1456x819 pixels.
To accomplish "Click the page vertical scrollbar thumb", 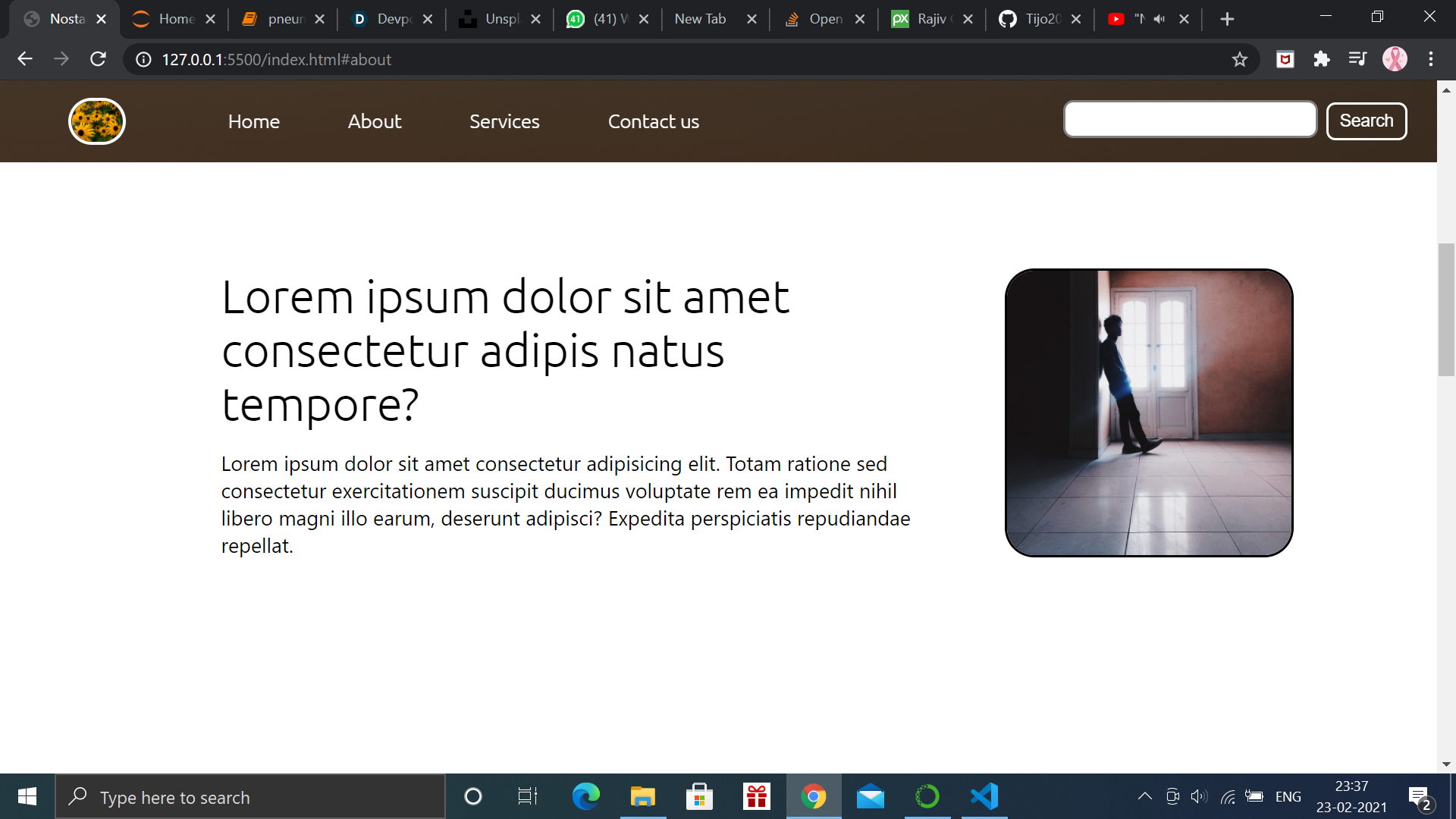I will coord(1446,309).
